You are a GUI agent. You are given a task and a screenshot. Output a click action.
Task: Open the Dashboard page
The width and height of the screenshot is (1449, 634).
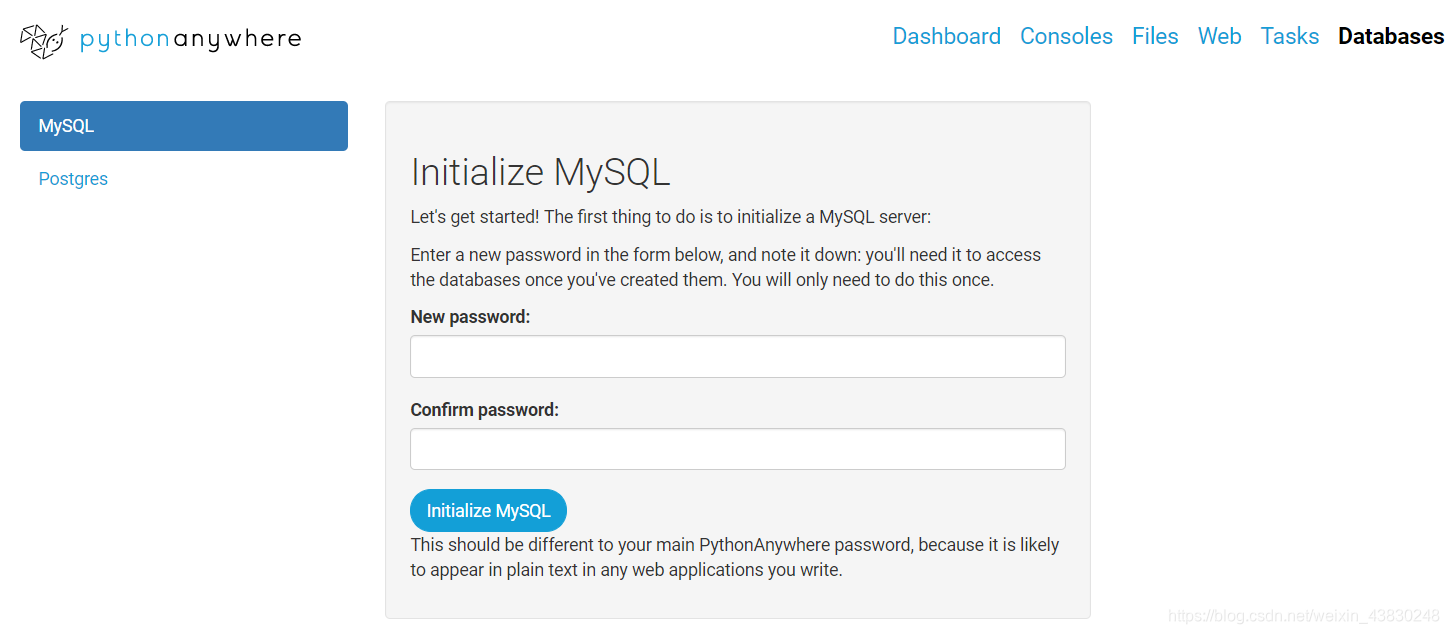pos(946,36)
